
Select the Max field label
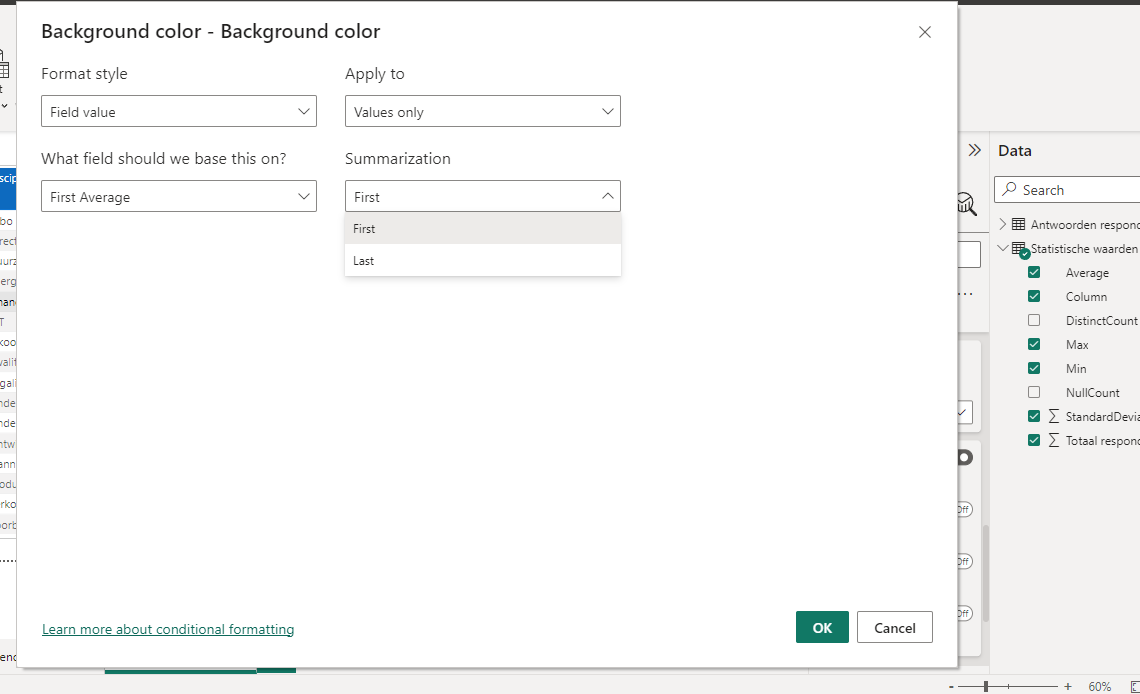coord(1077,344)
